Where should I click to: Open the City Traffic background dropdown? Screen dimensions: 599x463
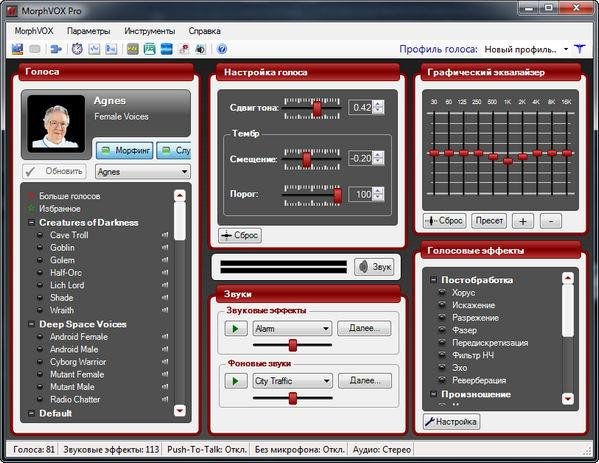coord(326,381)
